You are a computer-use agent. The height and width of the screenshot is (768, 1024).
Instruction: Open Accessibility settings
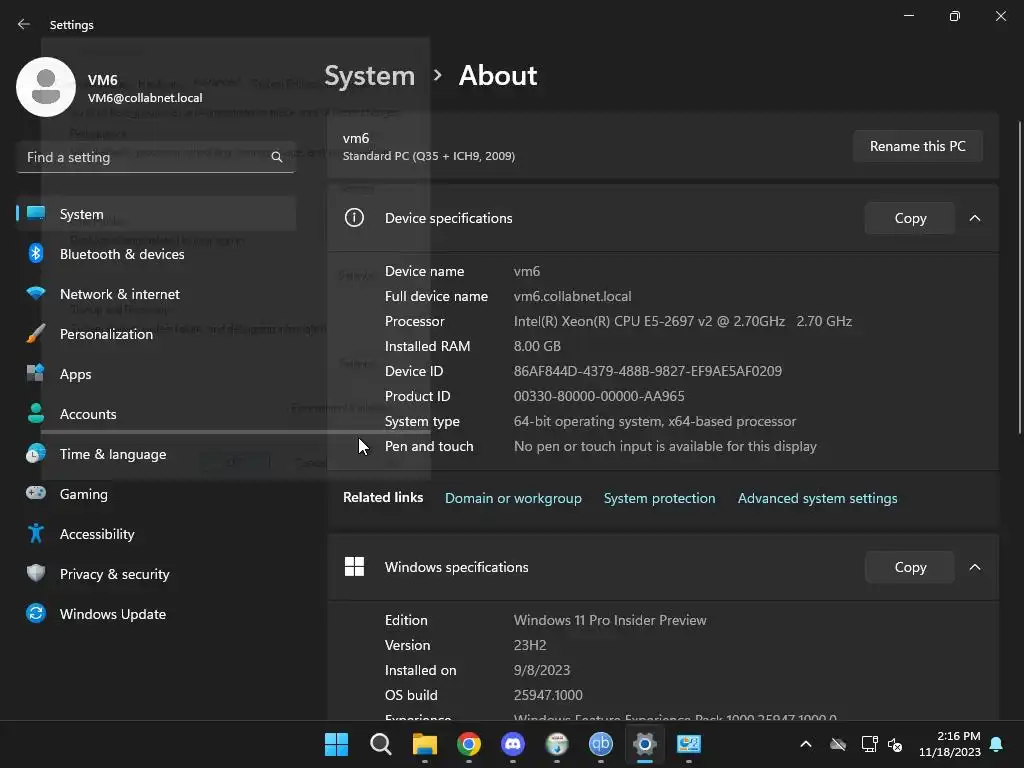pos(156,534)
